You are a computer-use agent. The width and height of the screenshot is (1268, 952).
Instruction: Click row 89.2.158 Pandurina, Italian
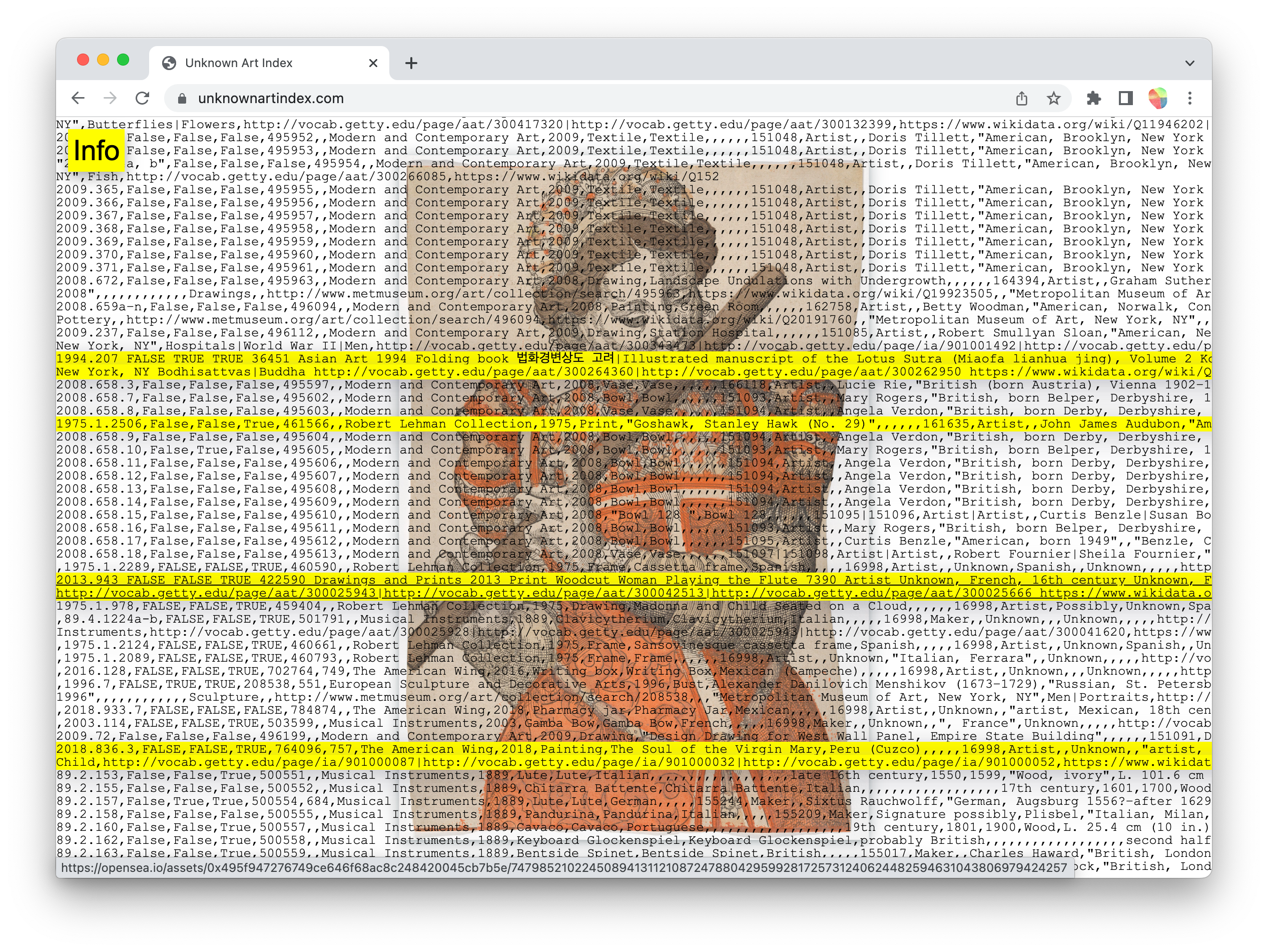coord(633,814)
